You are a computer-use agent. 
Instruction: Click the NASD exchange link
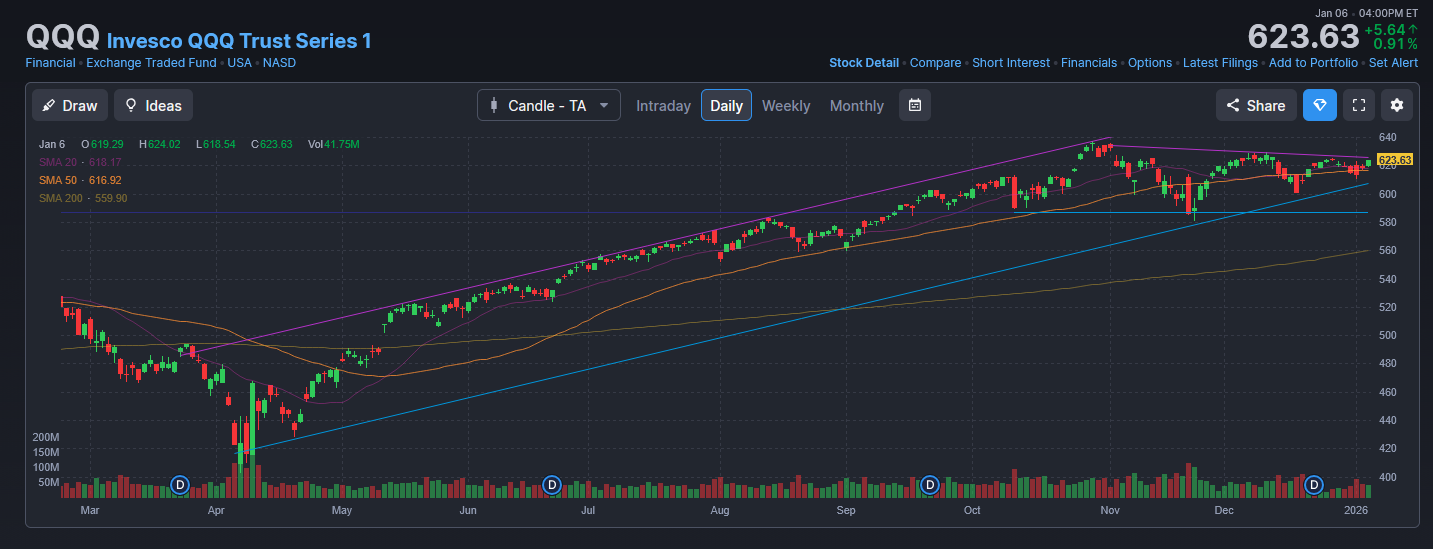tap(279, 62)
